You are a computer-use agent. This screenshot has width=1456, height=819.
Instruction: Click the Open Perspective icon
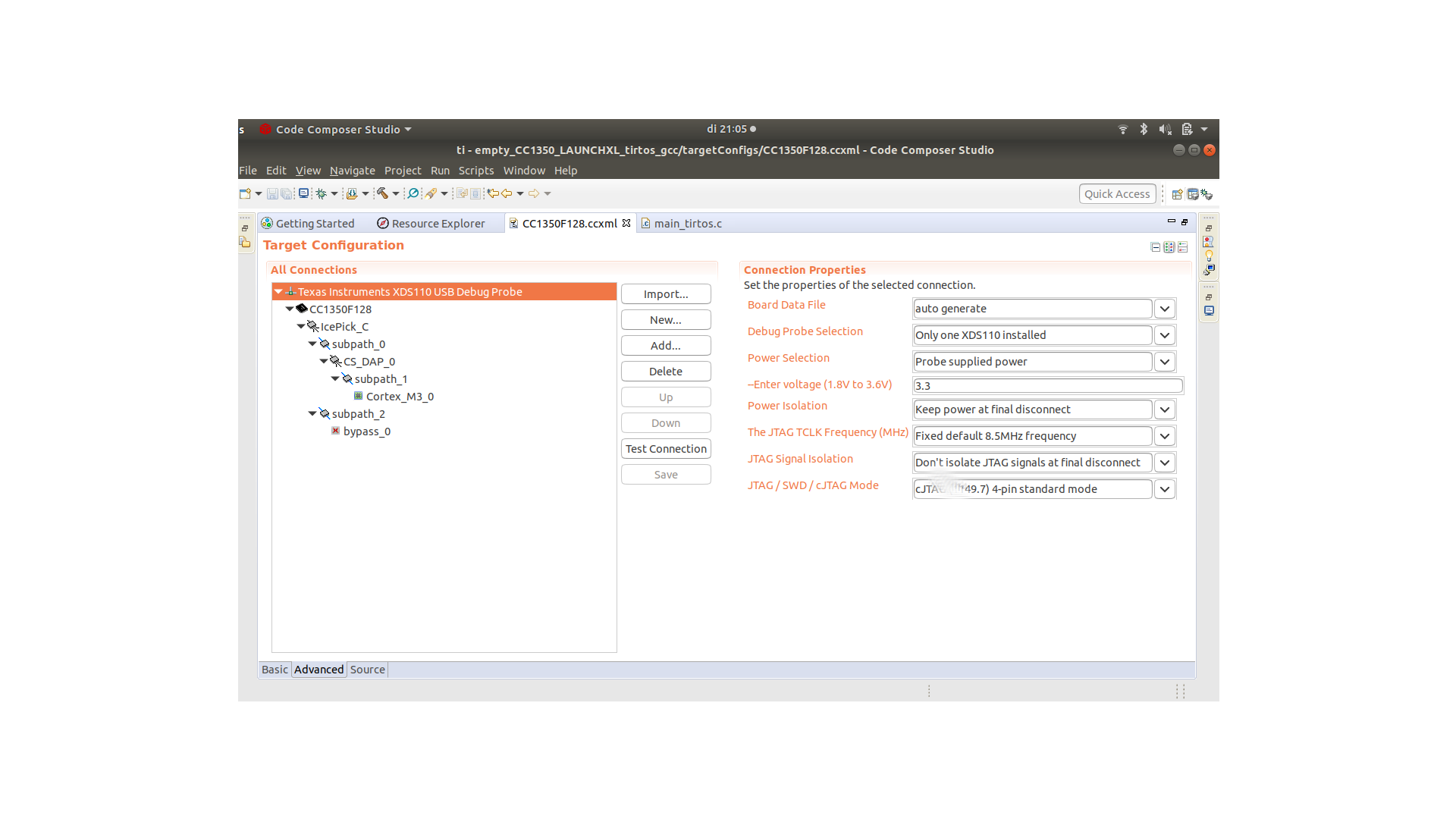[1177, 194]
